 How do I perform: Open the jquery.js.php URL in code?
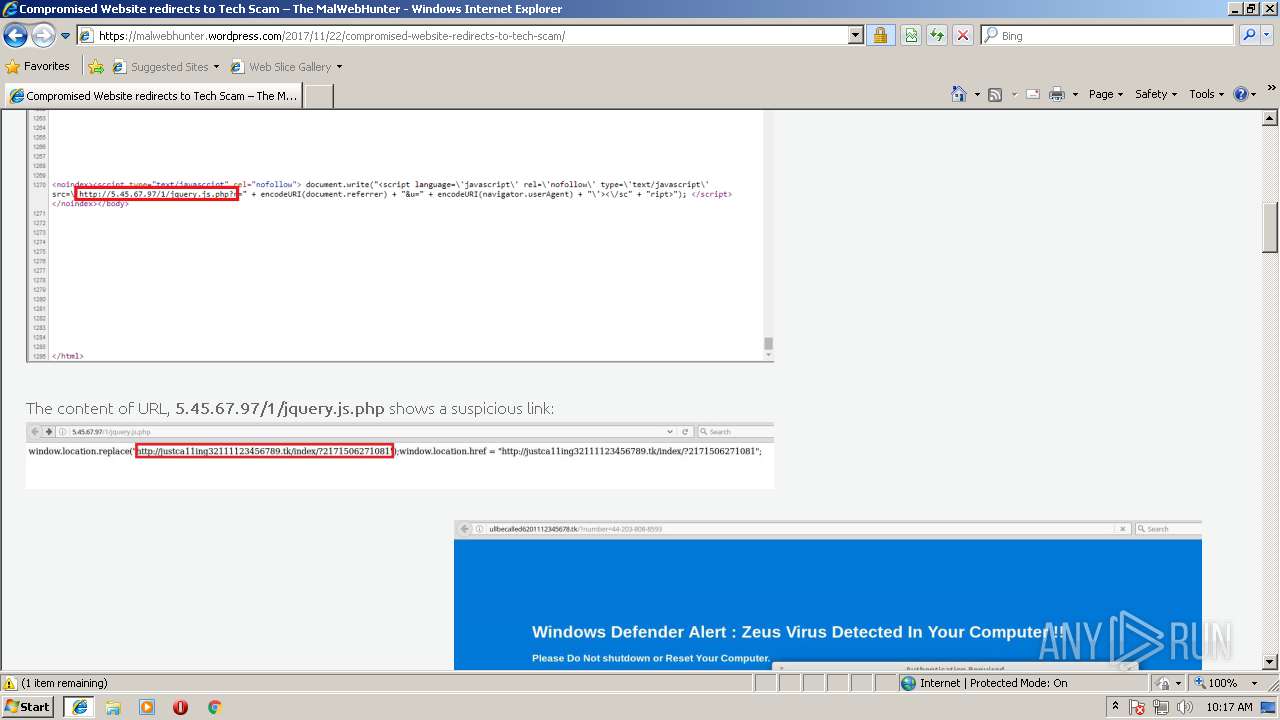pos(156,194)
